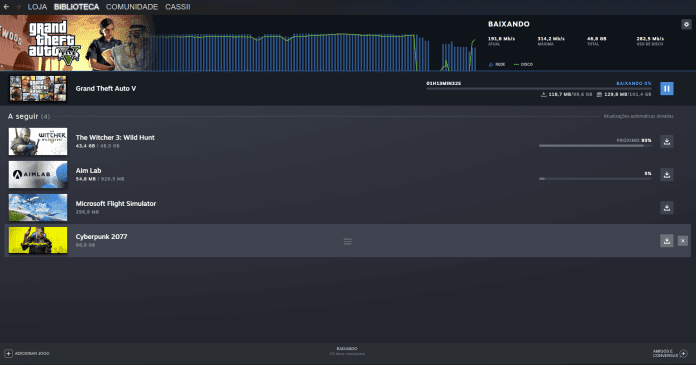The width and height of the screenshot is (696, 365).
Task: Click the BAIXANDO status in bottom bar
Action: pyautogui.click(x=347, y=349)
